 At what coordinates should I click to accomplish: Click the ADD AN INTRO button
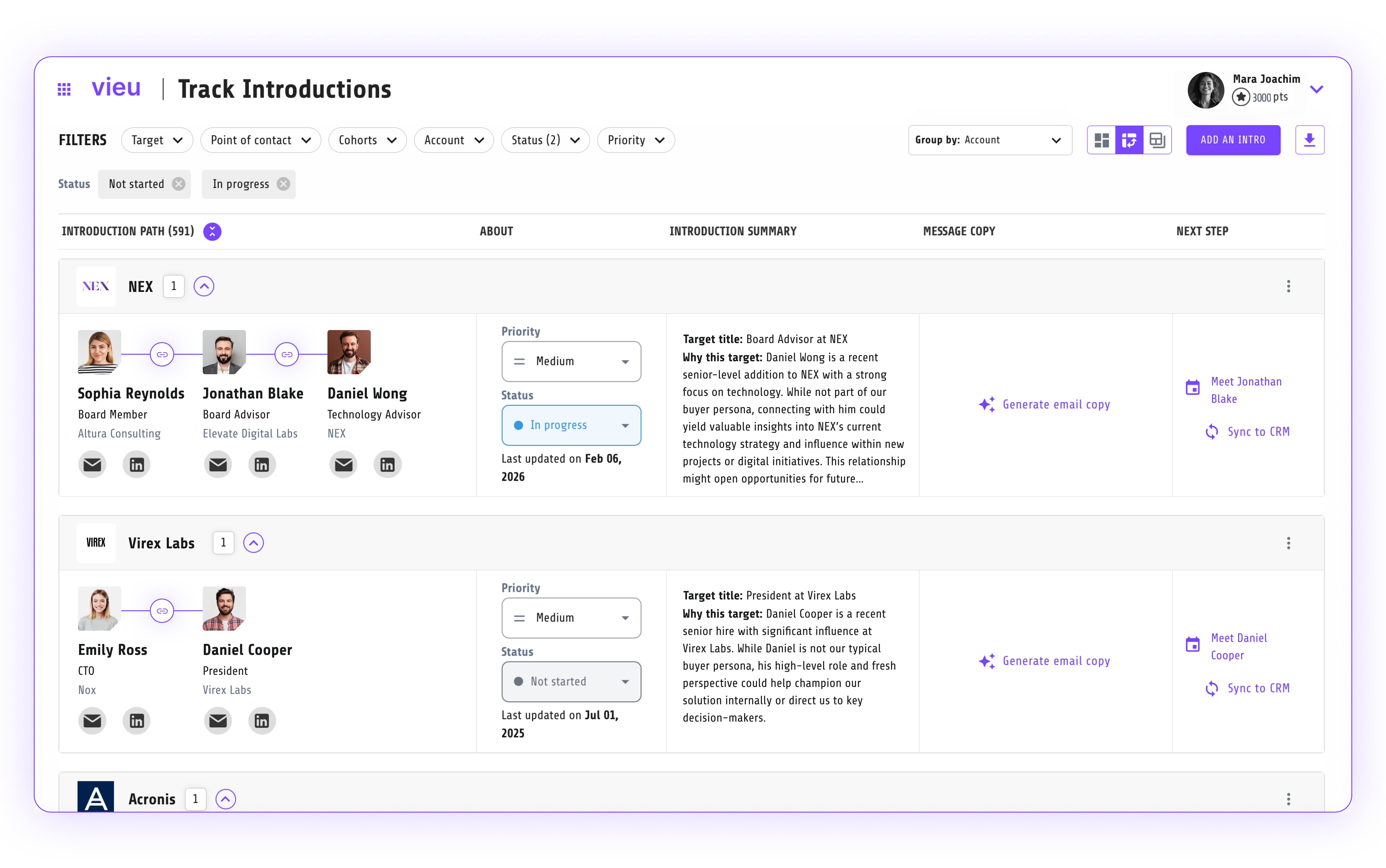click(1232, 140)
